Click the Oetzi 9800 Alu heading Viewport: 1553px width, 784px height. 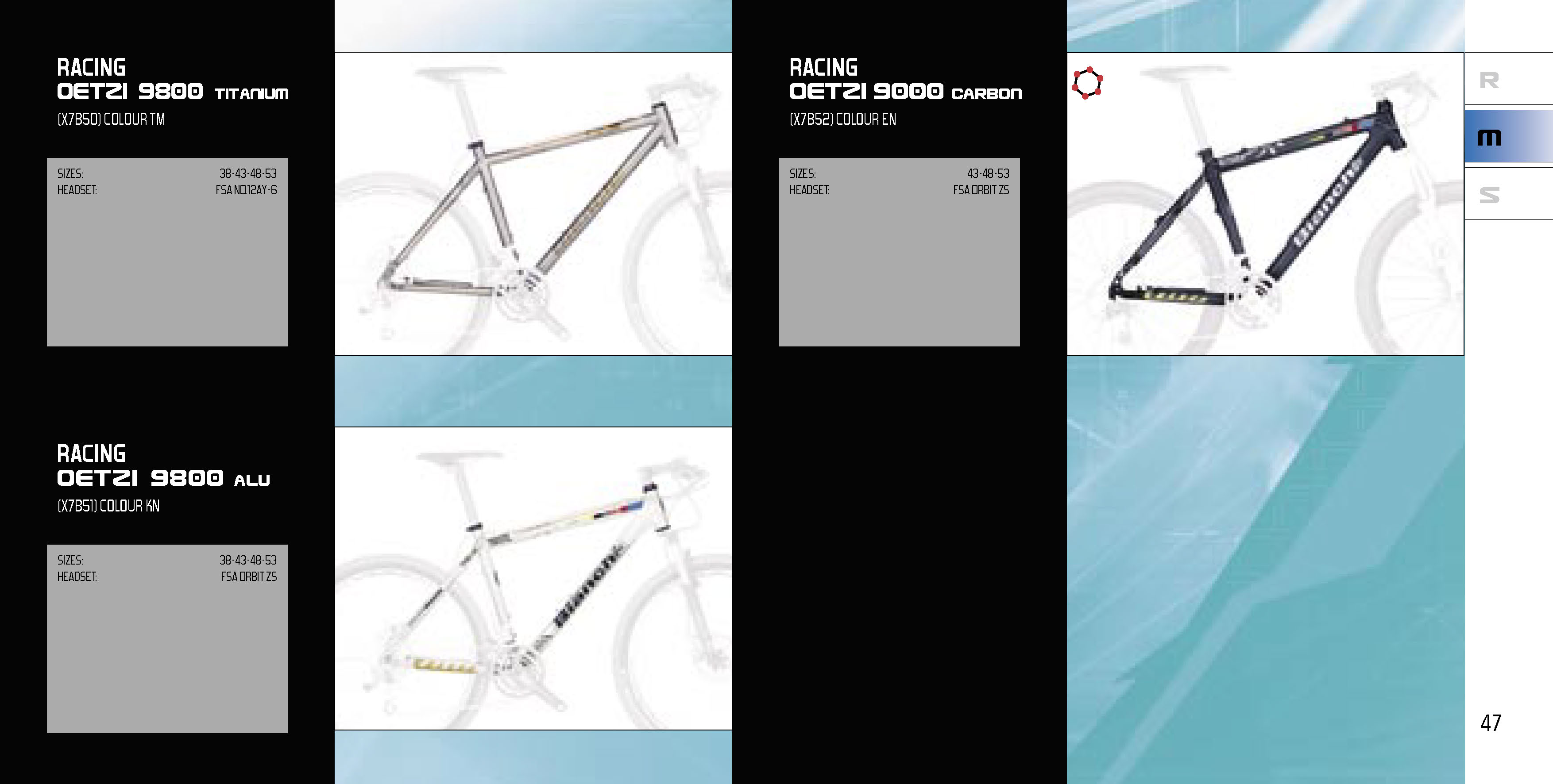pos(163,465)
